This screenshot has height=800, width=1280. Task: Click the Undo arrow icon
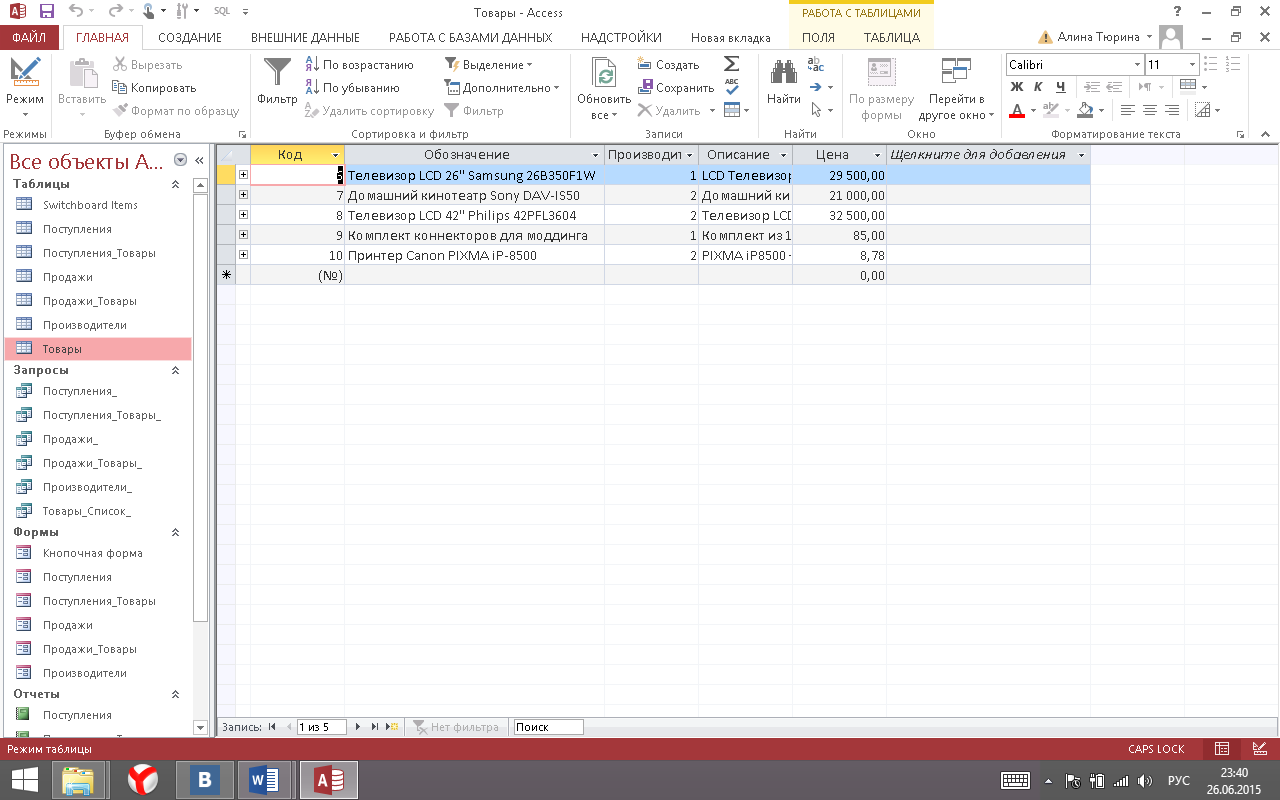pyautogui.click(x=77, y=13)
